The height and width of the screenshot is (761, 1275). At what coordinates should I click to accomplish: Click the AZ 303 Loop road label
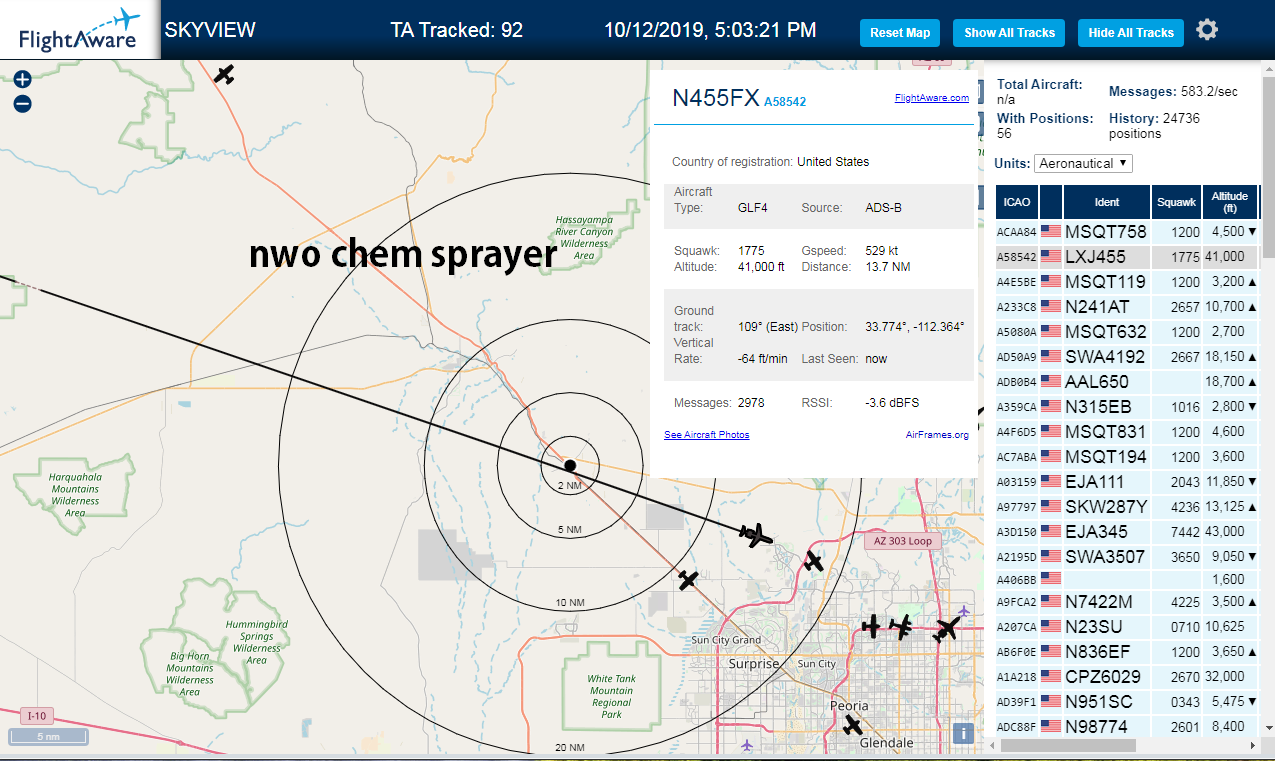point(903,541)
